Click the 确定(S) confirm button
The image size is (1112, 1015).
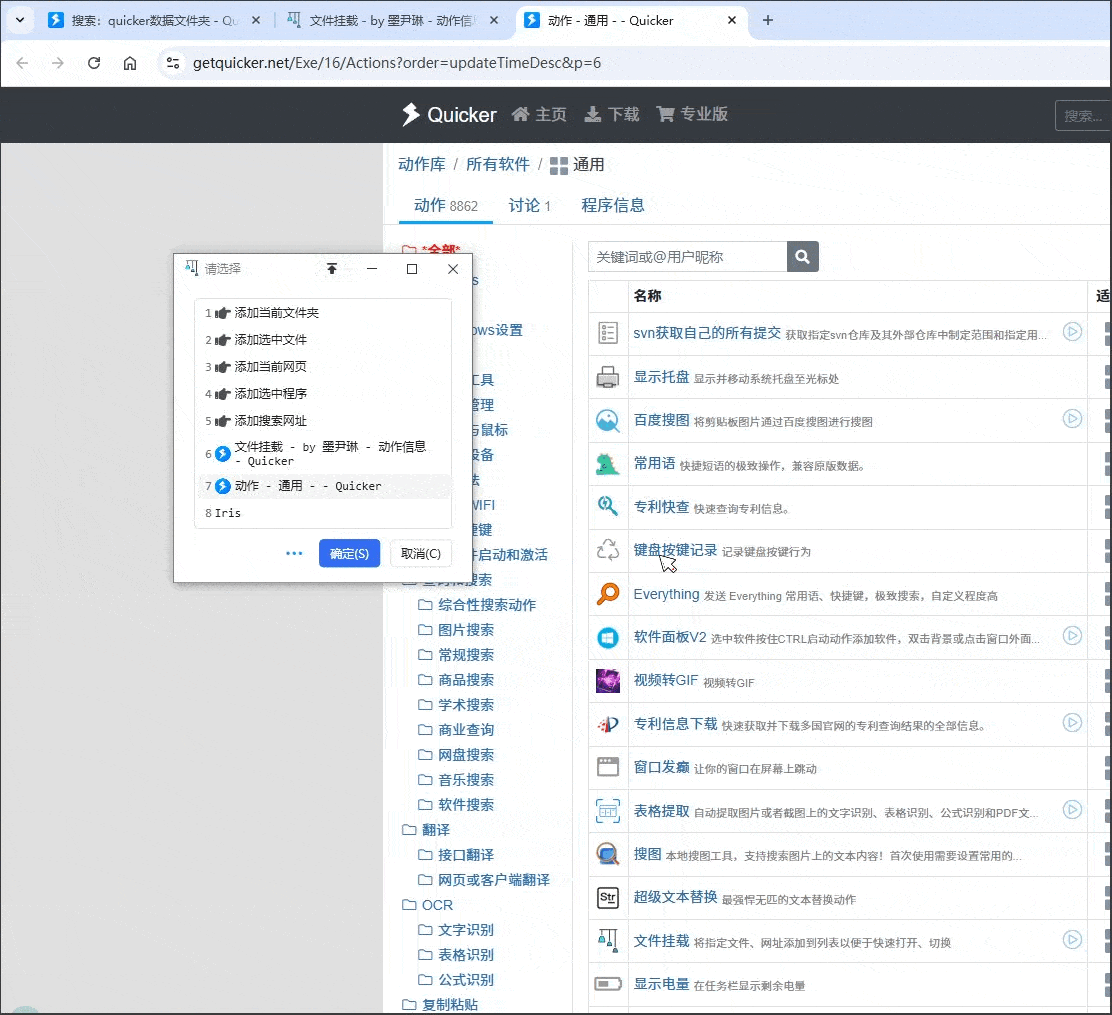[349, 553]
